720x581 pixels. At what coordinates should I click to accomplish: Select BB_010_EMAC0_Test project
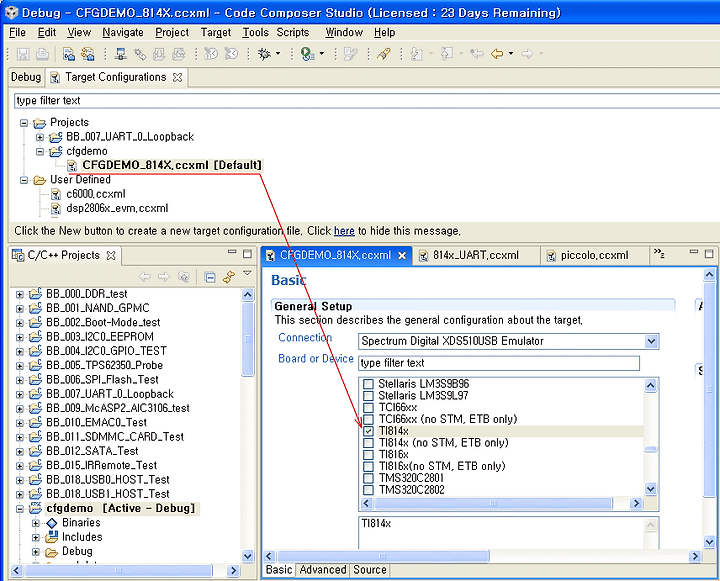(x=96, y=423)
